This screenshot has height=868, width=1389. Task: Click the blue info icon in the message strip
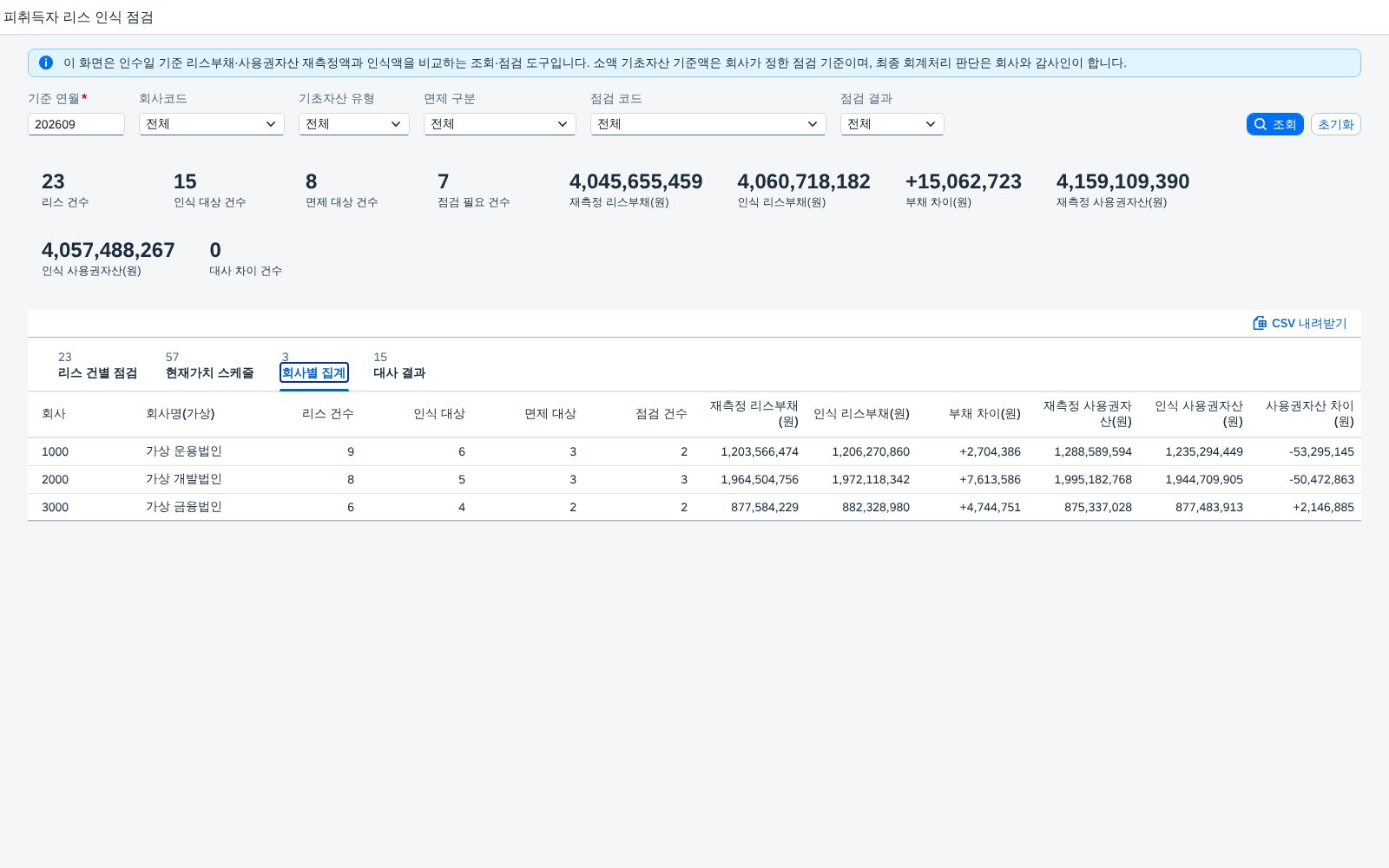(46, 62)
